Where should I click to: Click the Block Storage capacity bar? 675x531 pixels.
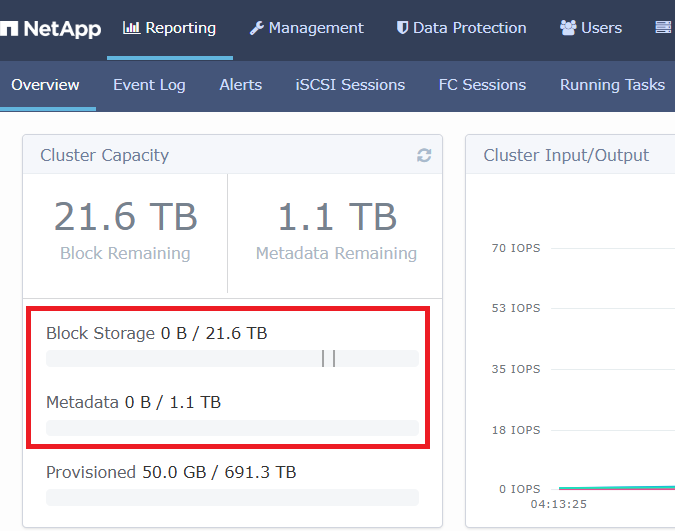pyautogui.click(x=232, y=359)
